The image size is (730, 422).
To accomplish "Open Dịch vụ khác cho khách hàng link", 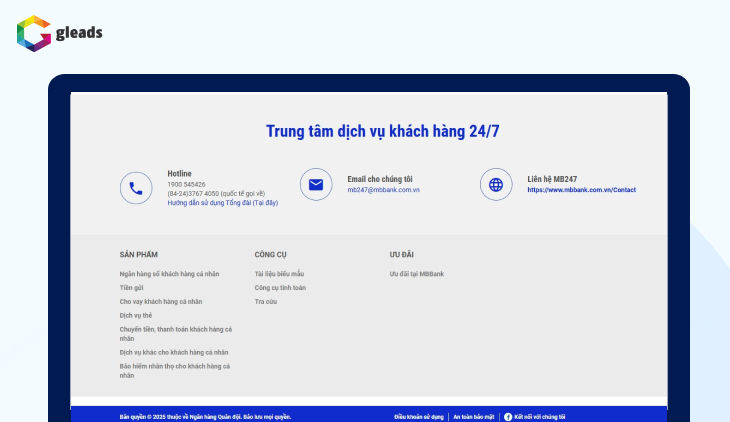I will pyautogui.click(x=173, y=352).
